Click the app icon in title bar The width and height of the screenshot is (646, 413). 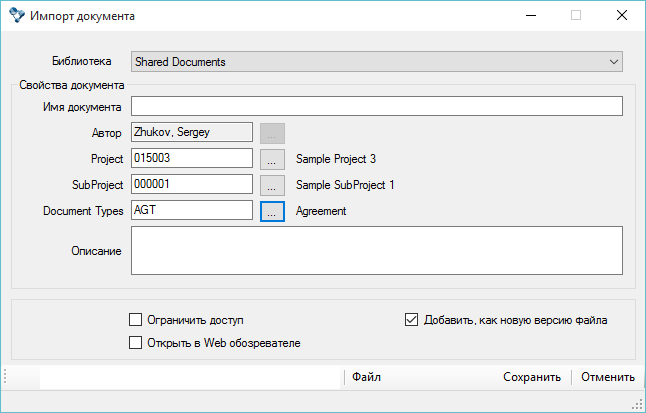16,16
